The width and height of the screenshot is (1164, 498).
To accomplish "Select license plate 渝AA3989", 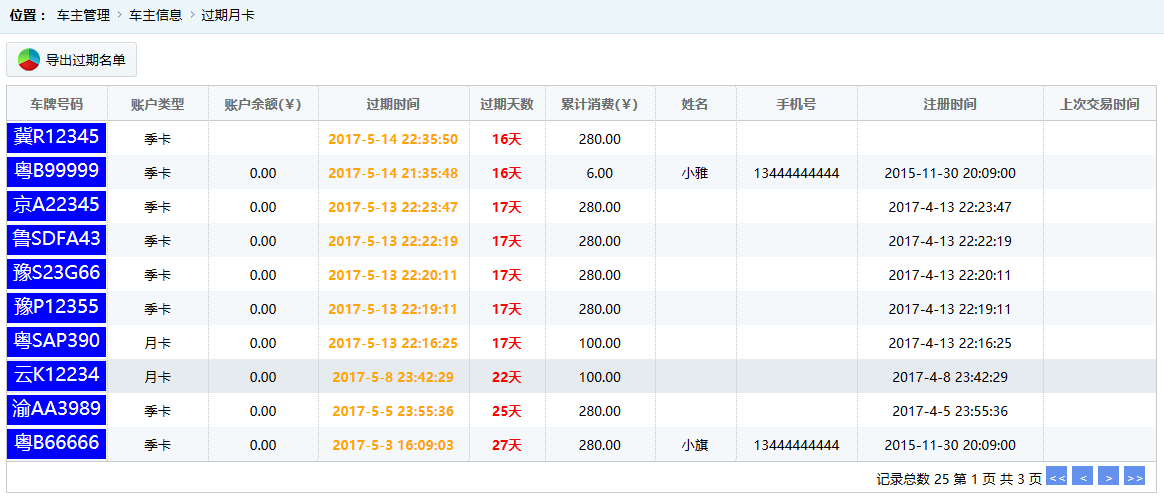I will [56, 410].
